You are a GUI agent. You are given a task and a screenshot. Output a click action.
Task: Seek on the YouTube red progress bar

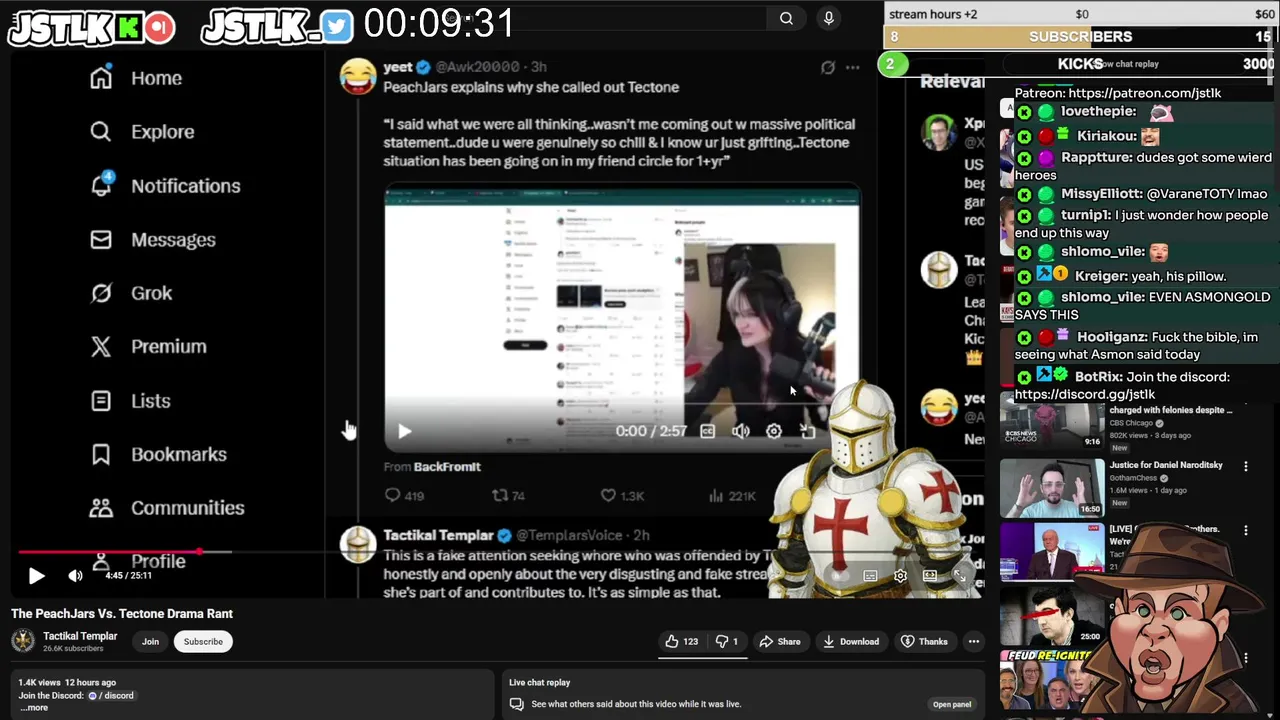pos(125,551)
